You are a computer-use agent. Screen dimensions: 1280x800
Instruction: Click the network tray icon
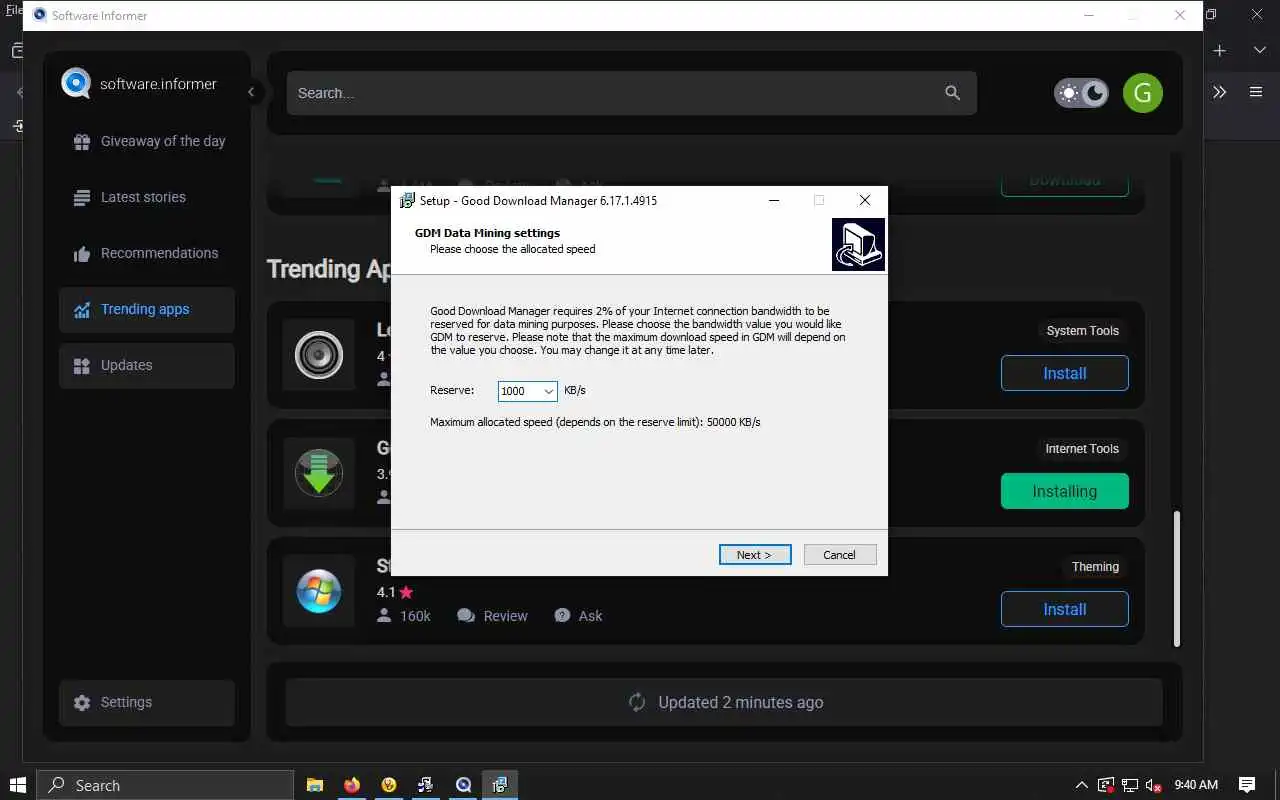pos(1129,785)
